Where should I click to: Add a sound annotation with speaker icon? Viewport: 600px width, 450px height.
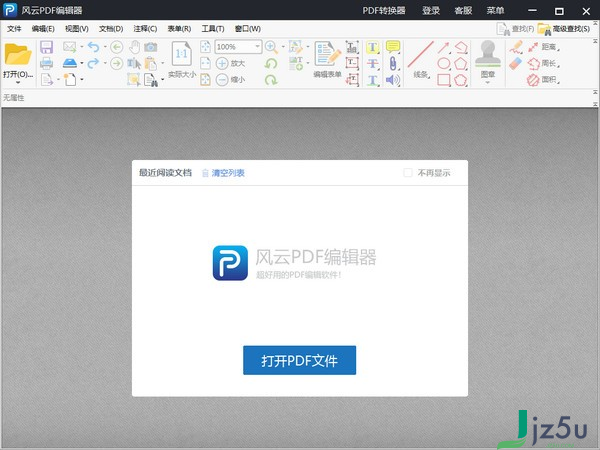pyautogui.click(x=393, y=80)
